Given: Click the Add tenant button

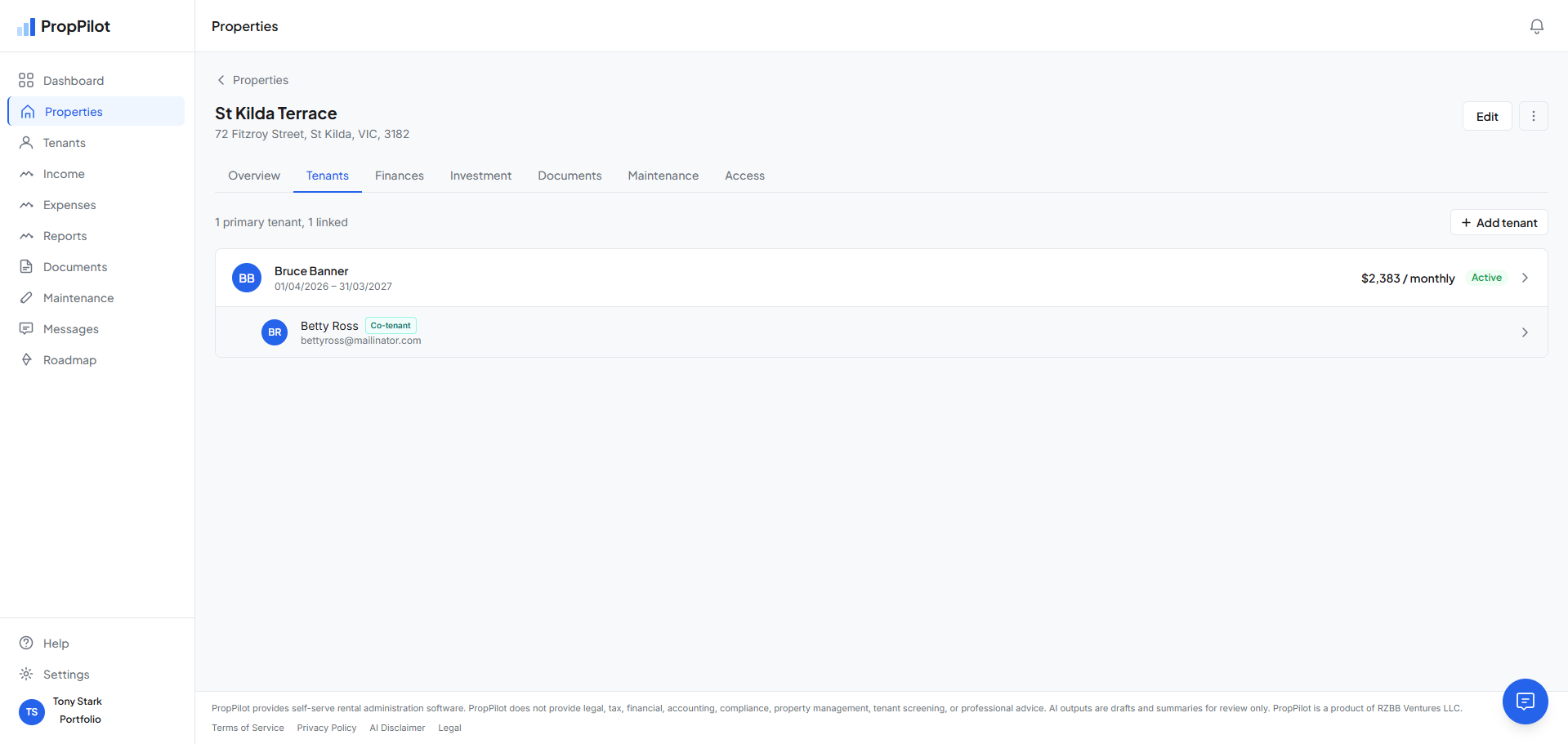Looking at the screenshot, I should click(x=1499, y=222).
